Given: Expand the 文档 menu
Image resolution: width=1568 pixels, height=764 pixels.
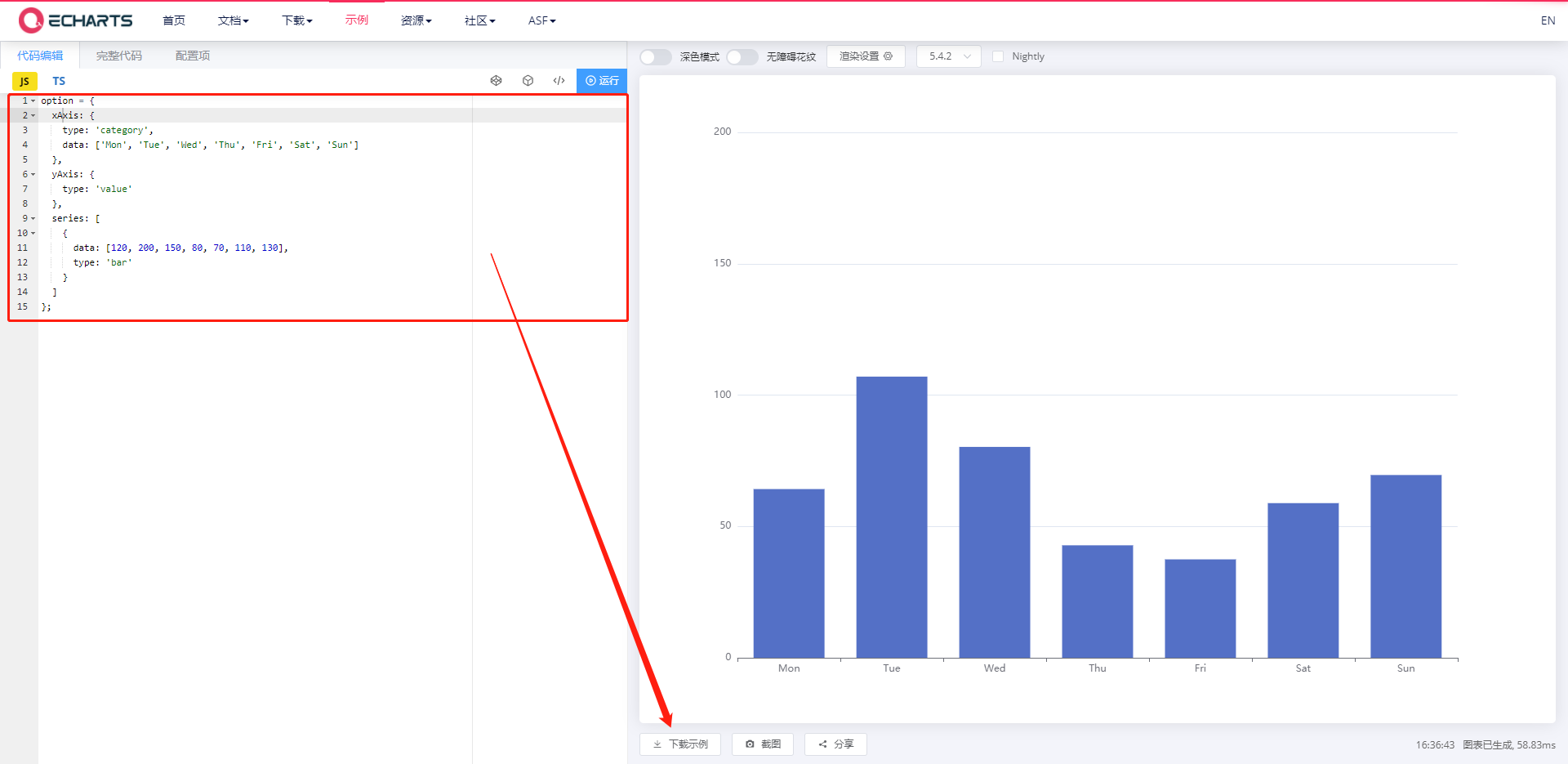Looking at the screenshot, I should (x=234, y=20).
